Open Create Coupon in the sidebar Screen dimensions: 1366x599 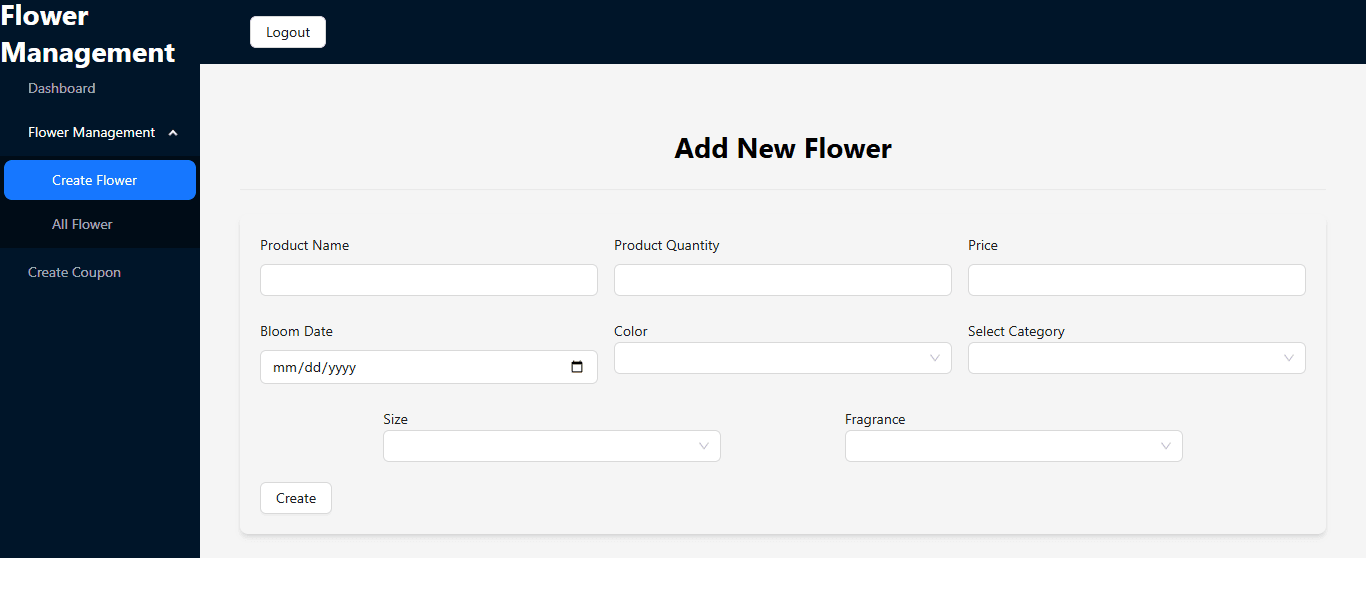[100, 272]
